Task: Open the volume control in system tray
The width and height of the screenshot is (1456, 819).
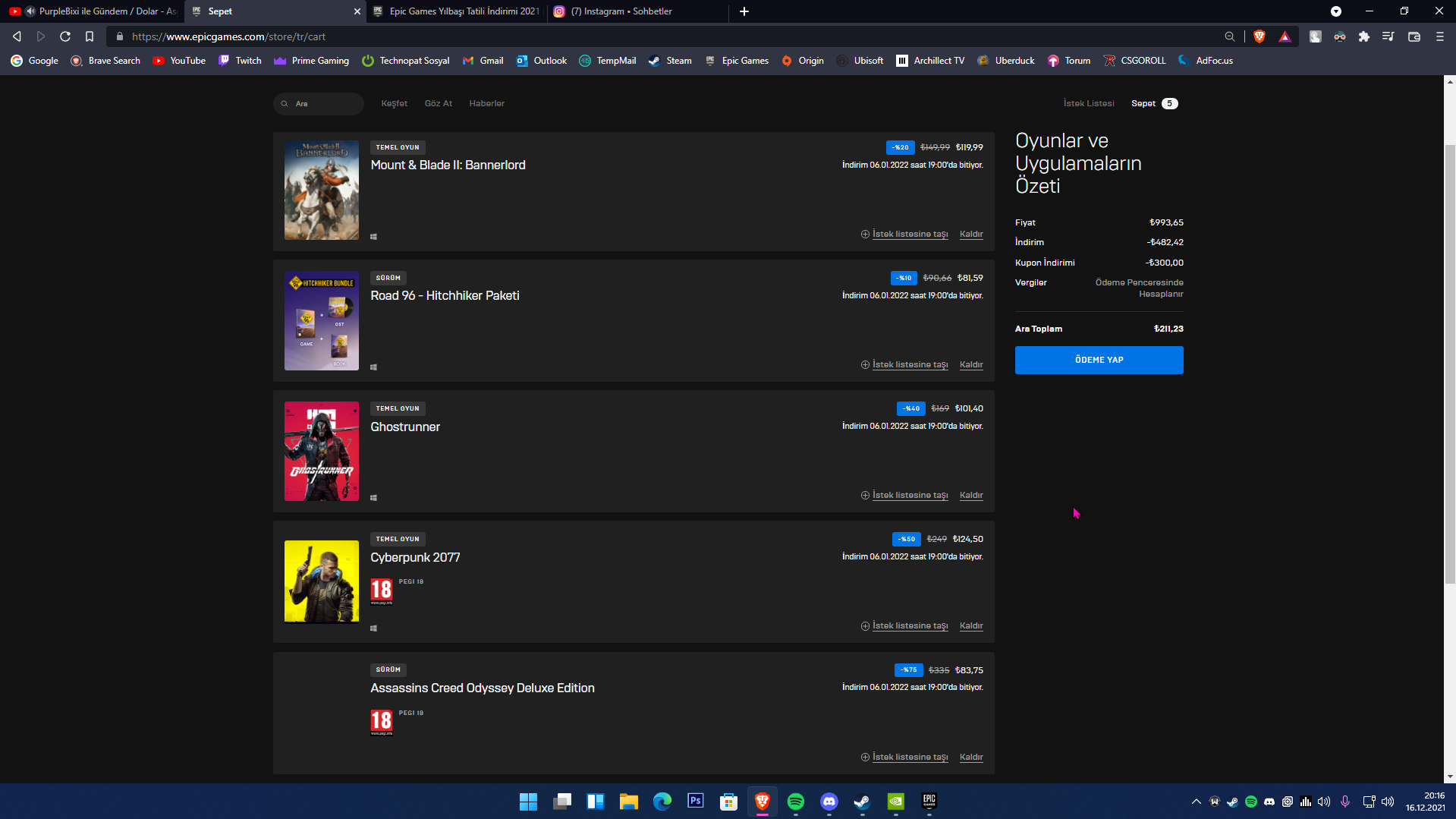Action: click(x=1388, y=802)
